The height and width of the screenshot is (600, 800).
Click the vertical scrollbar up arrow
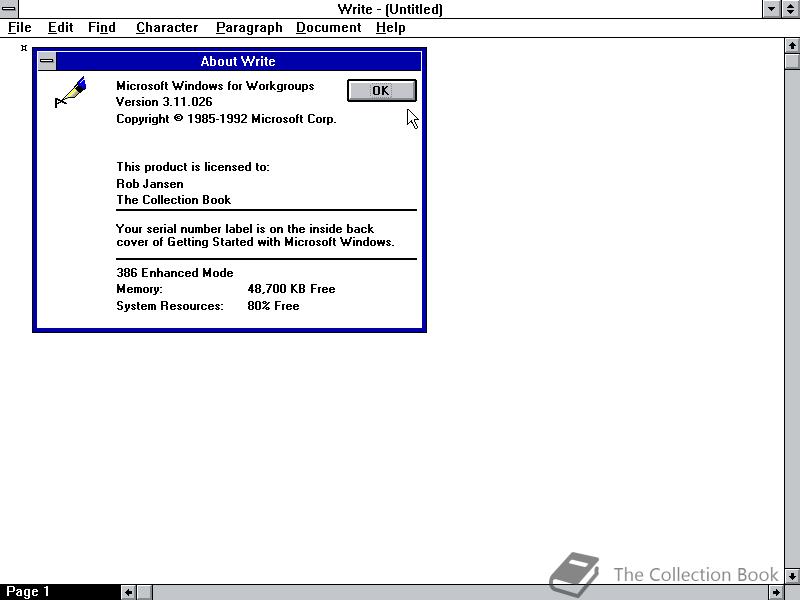pyautogui.click(x=792, y=46)
